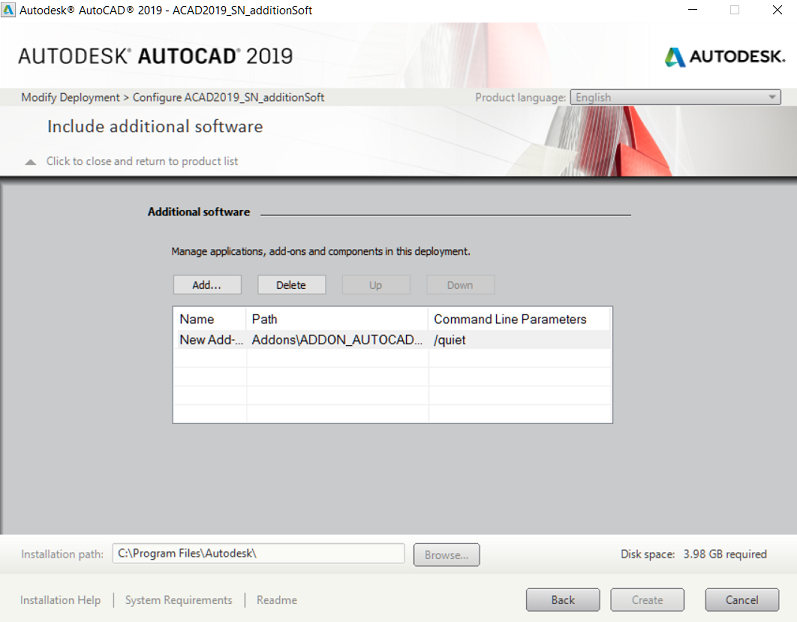Image resolution: width=797 pixels, height=622 pixels.
Task: Click the Autodesk logo in the header
Action: [725, 56]
